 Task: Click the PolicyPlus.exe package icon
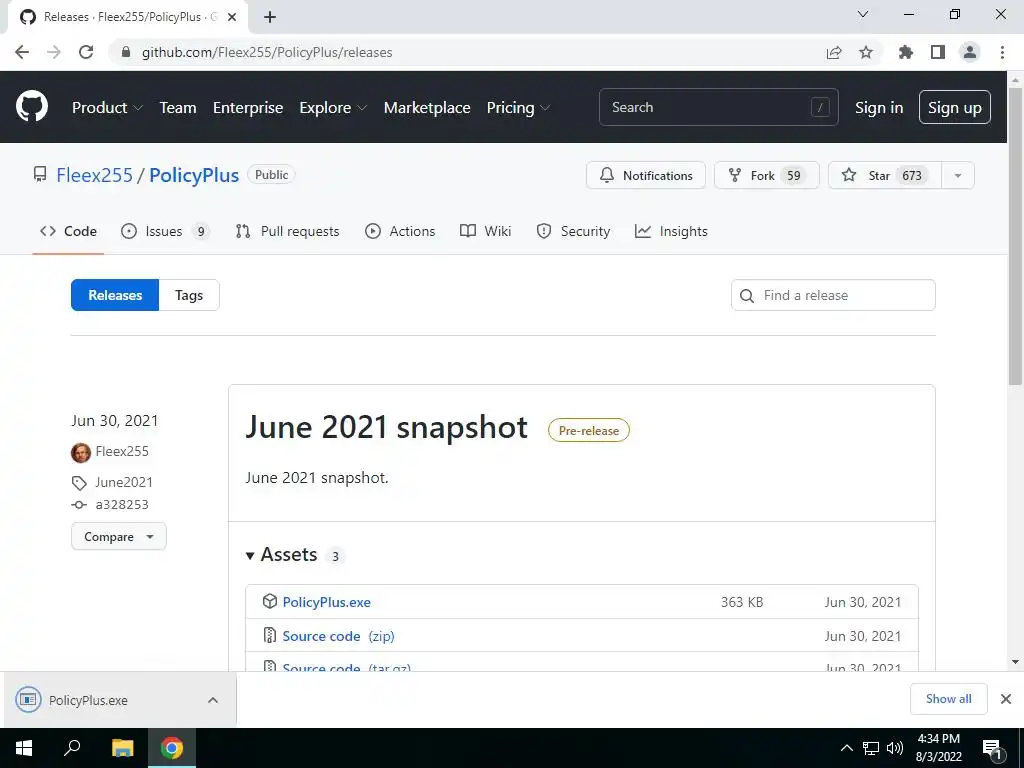coord(270,601)
